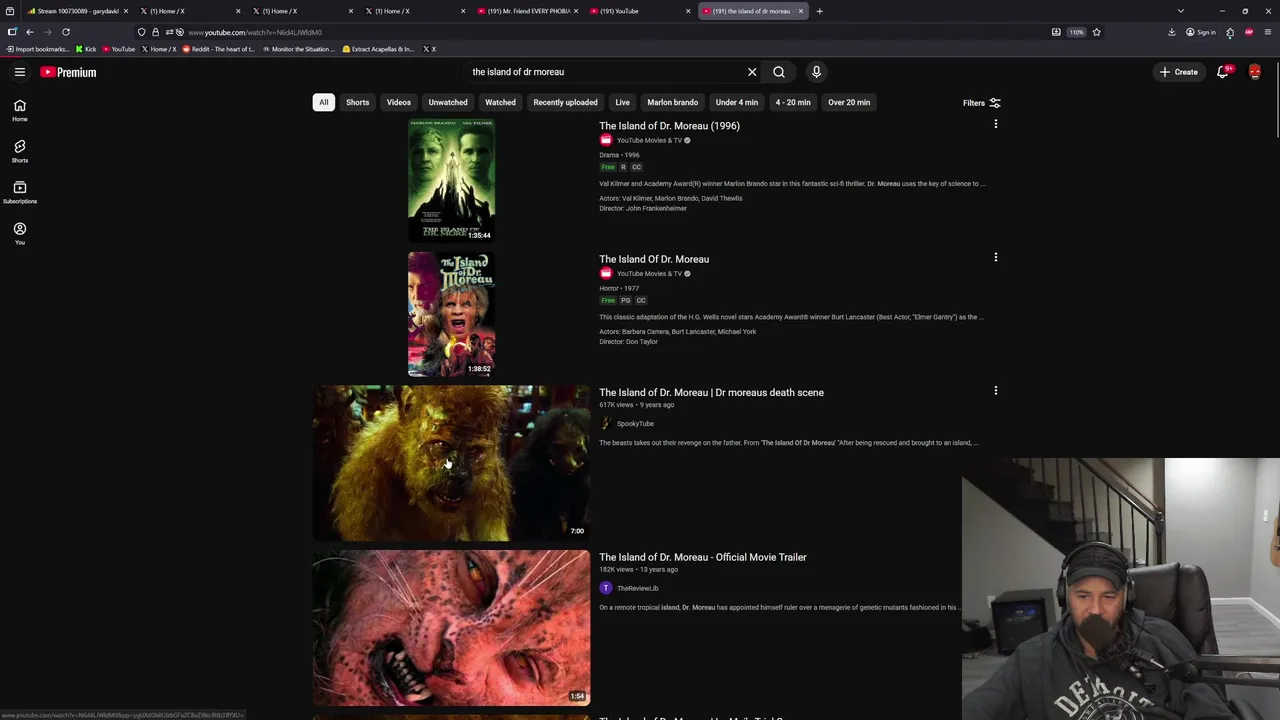
Task: Open Subscriptions in the left sidebar
Action: tap(19, 192)
